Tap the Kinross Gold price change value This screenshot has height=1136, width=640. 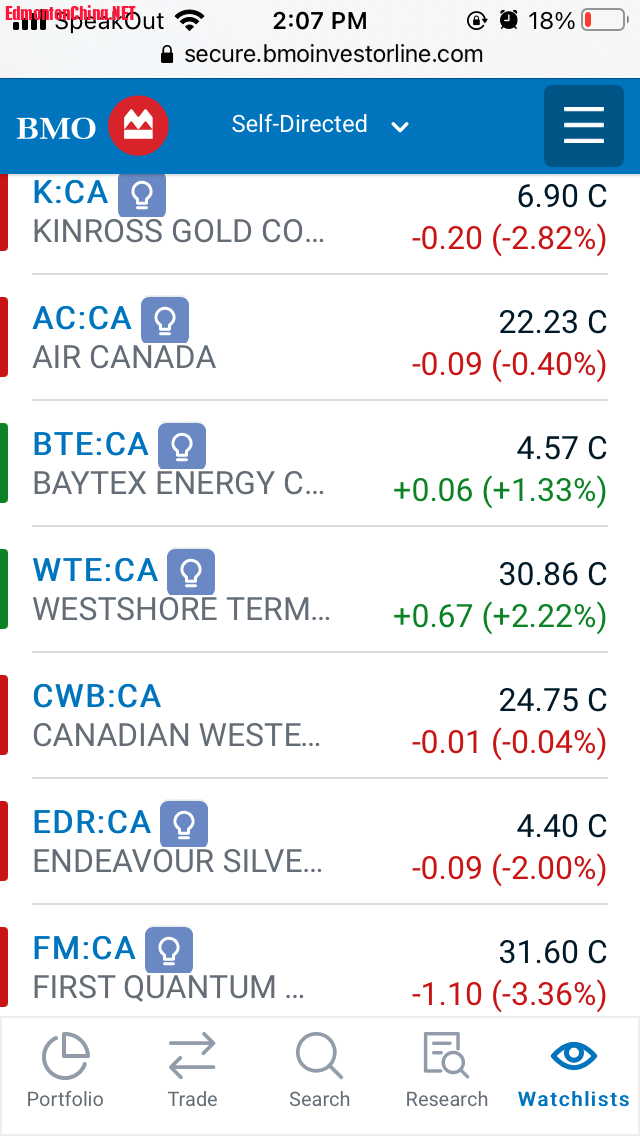click(509, 239)
